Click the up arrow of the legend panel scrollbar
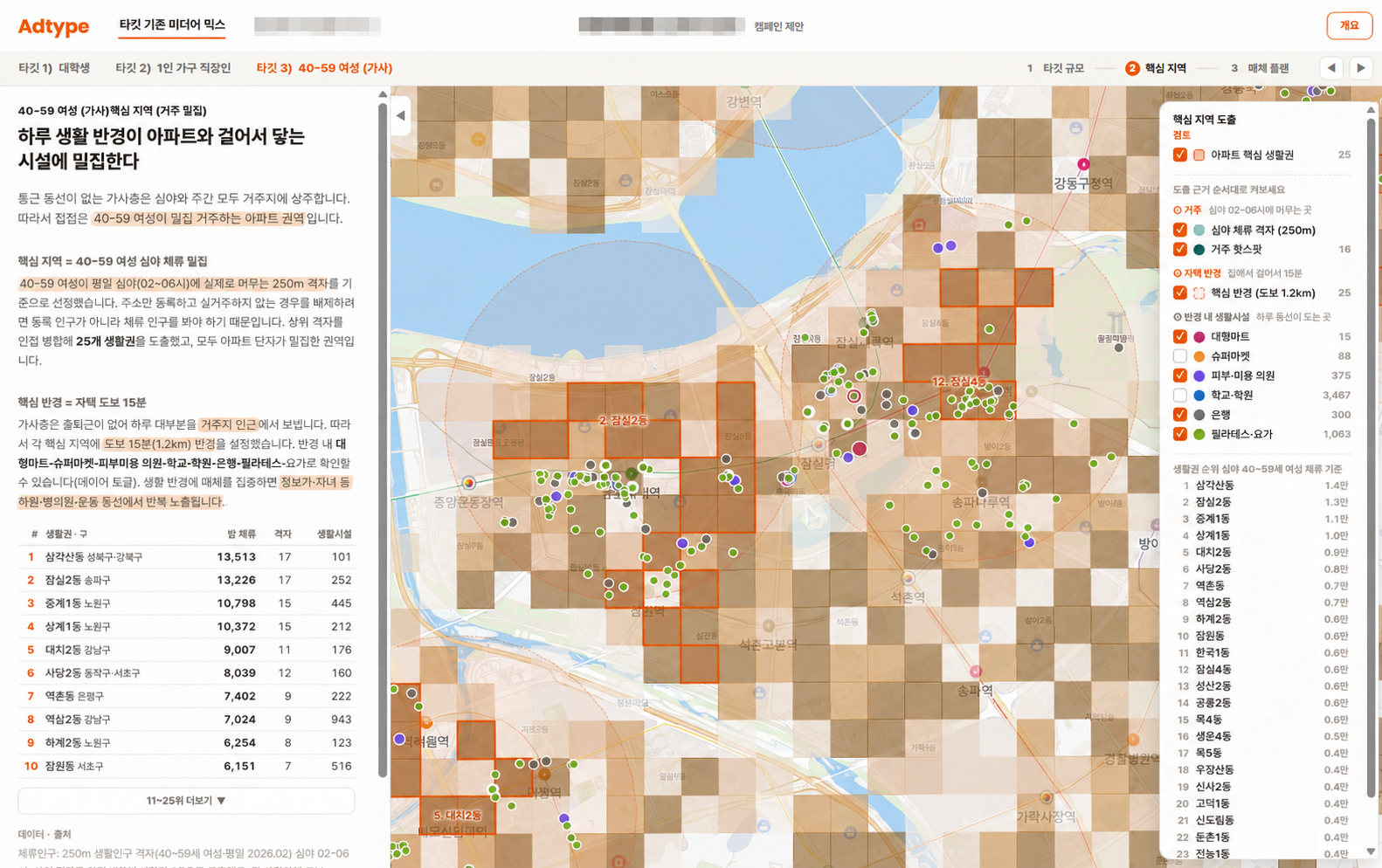The width and height of the screenshot is (1382, 868). click(1371, 110)
